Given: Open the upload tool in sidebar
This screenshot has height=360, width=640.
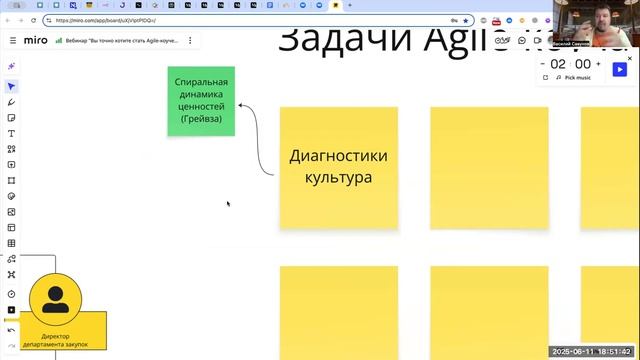Looking at the screenshot, I should coord(11,165).
